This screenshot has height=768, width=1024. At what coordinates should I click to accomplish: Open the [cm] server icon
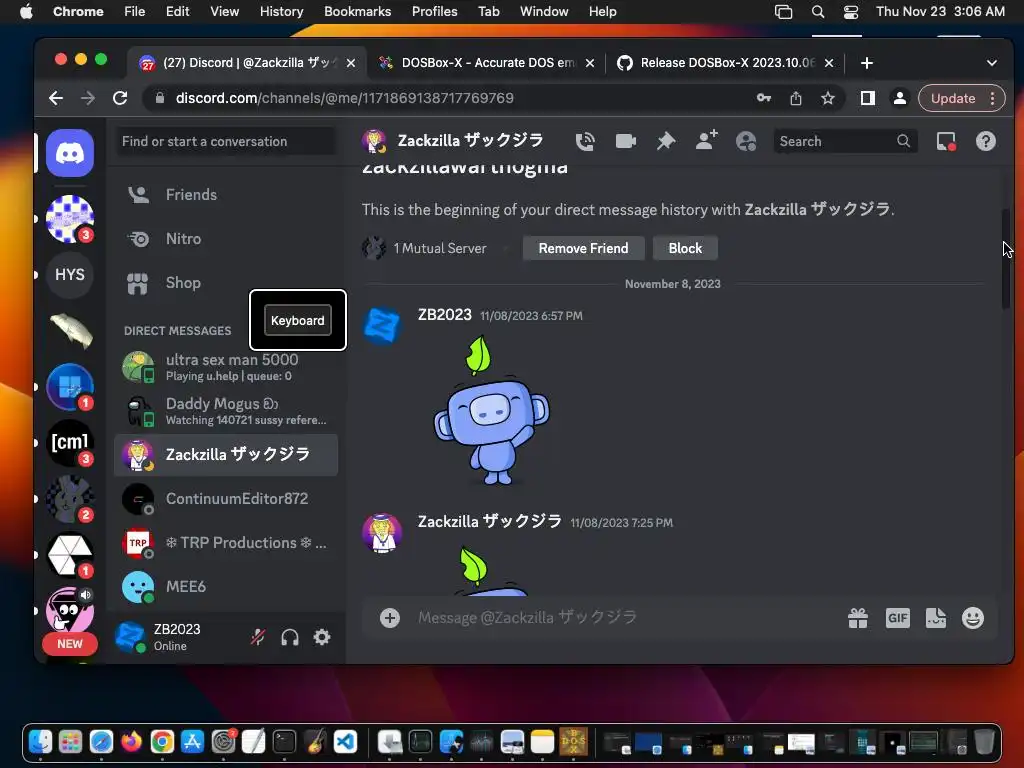click(x=70, y=443)
